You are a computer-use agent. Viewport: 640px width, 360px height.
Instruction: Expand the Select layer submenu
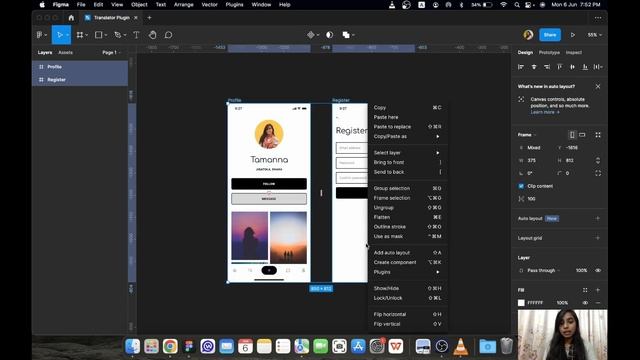pos(407,153)
